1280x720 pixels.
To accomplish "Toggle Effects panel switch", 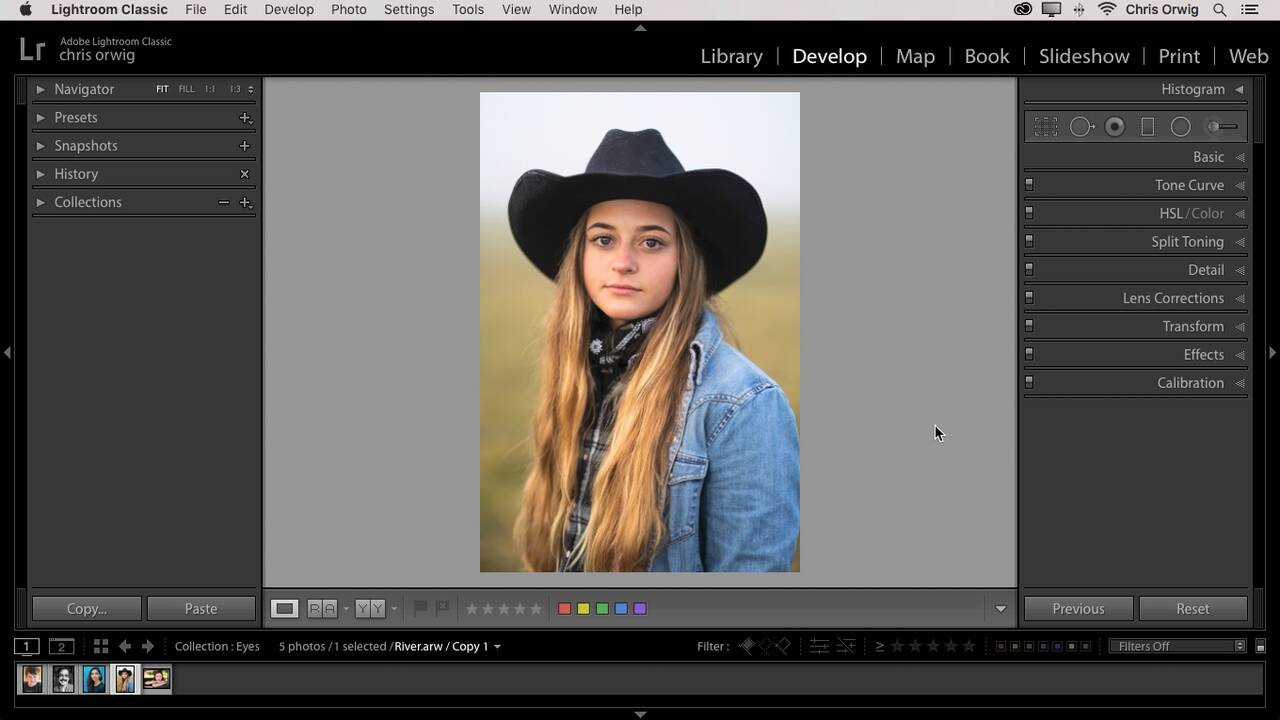I will coord(1029,354).
